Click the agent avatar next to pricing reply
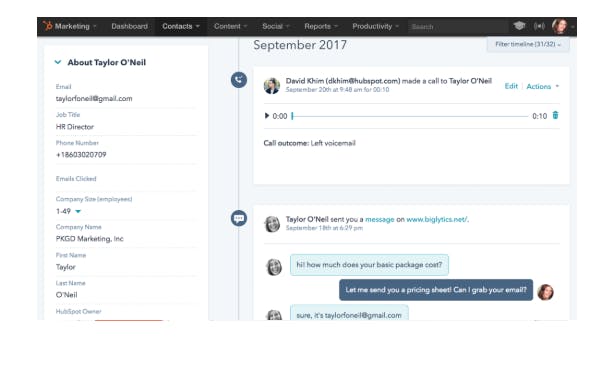614x372 pixels. tap(545, 292)
